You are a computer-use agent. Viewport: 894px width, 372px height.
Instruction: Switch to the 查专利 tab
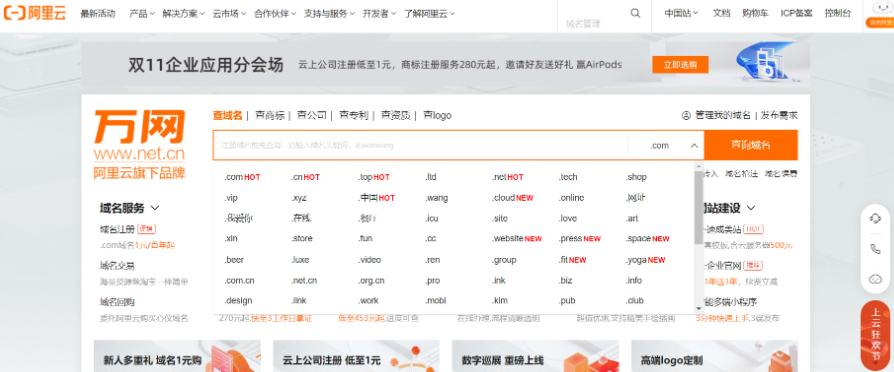(353, 115)
